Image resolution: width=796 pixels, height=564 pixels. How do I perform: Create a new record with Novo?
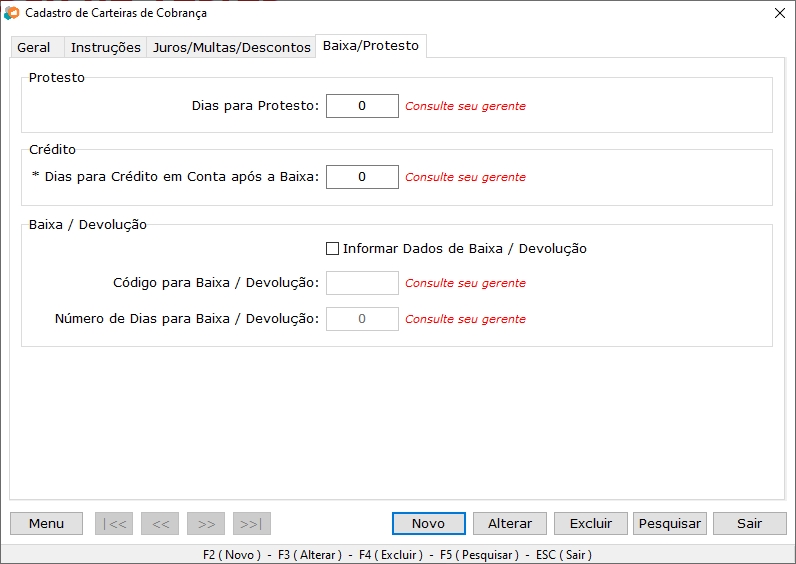tap(428, 523)
